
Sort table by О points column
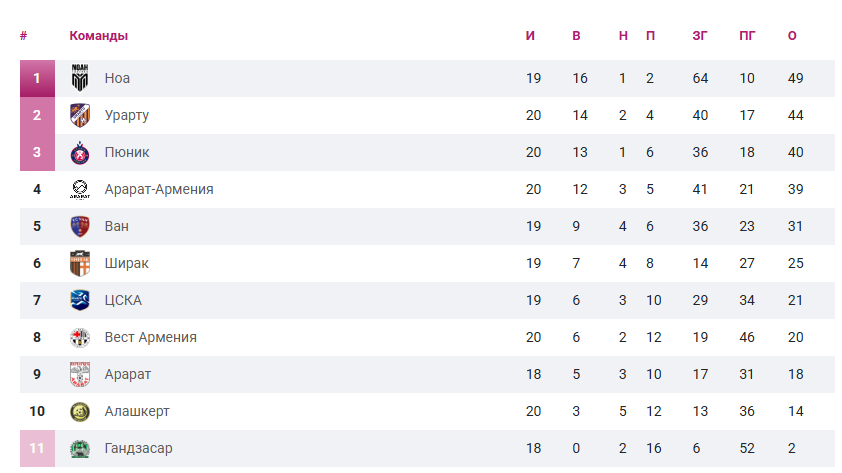[x=792, y=35]
